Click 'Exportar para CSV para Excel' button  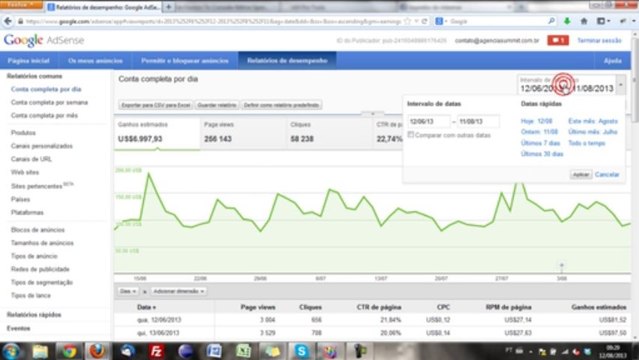click(x=156, y=105)
